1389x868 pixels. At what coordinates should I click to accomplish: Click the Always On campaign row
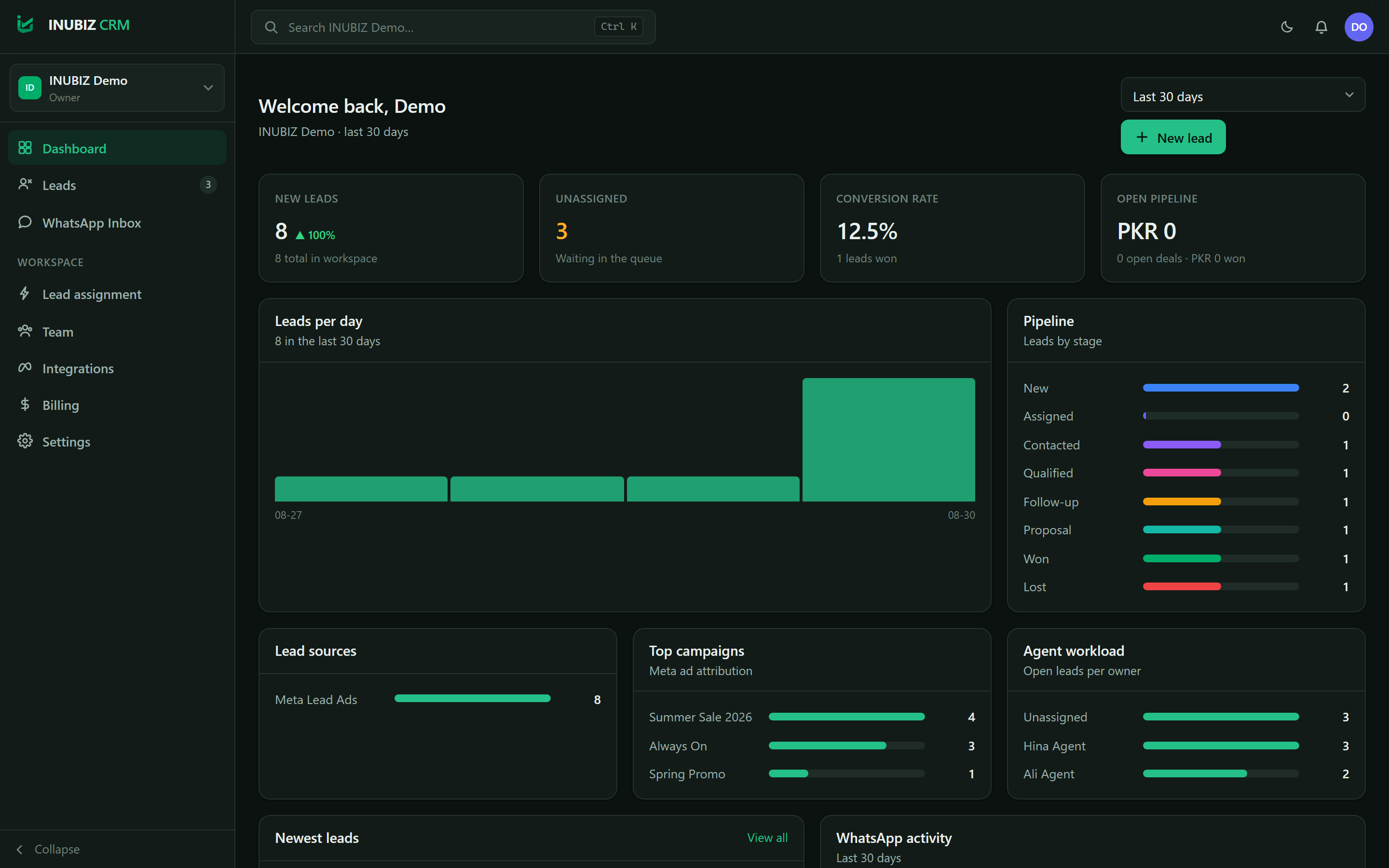pos(812,746)
